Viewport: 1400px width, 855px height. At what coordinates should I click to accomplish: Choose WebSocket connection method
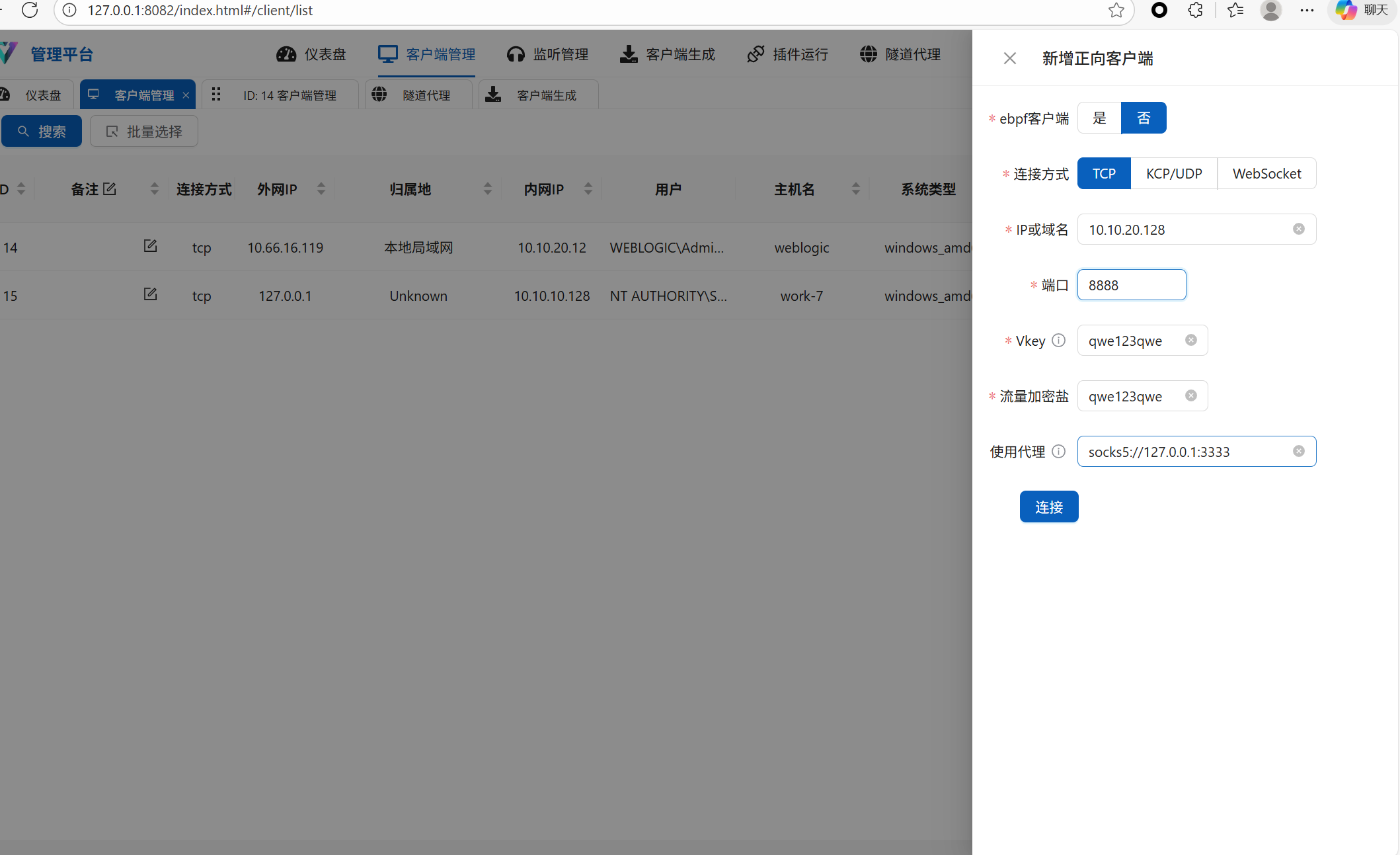pos(1266,173)
